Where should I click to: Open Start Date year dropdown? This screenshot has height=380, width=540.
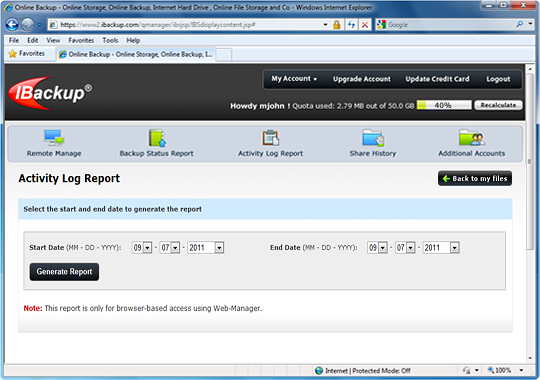[219, 248]
